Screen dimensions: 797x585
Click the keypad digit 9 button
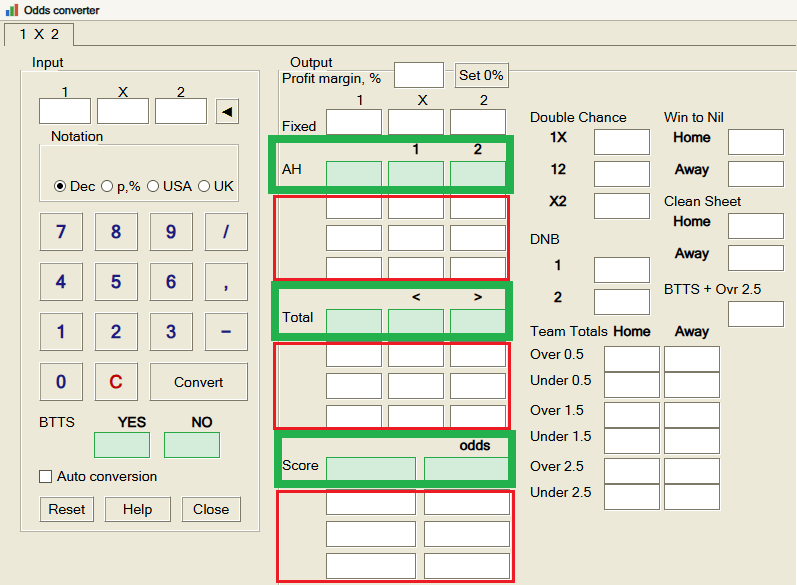pos(171,232)
